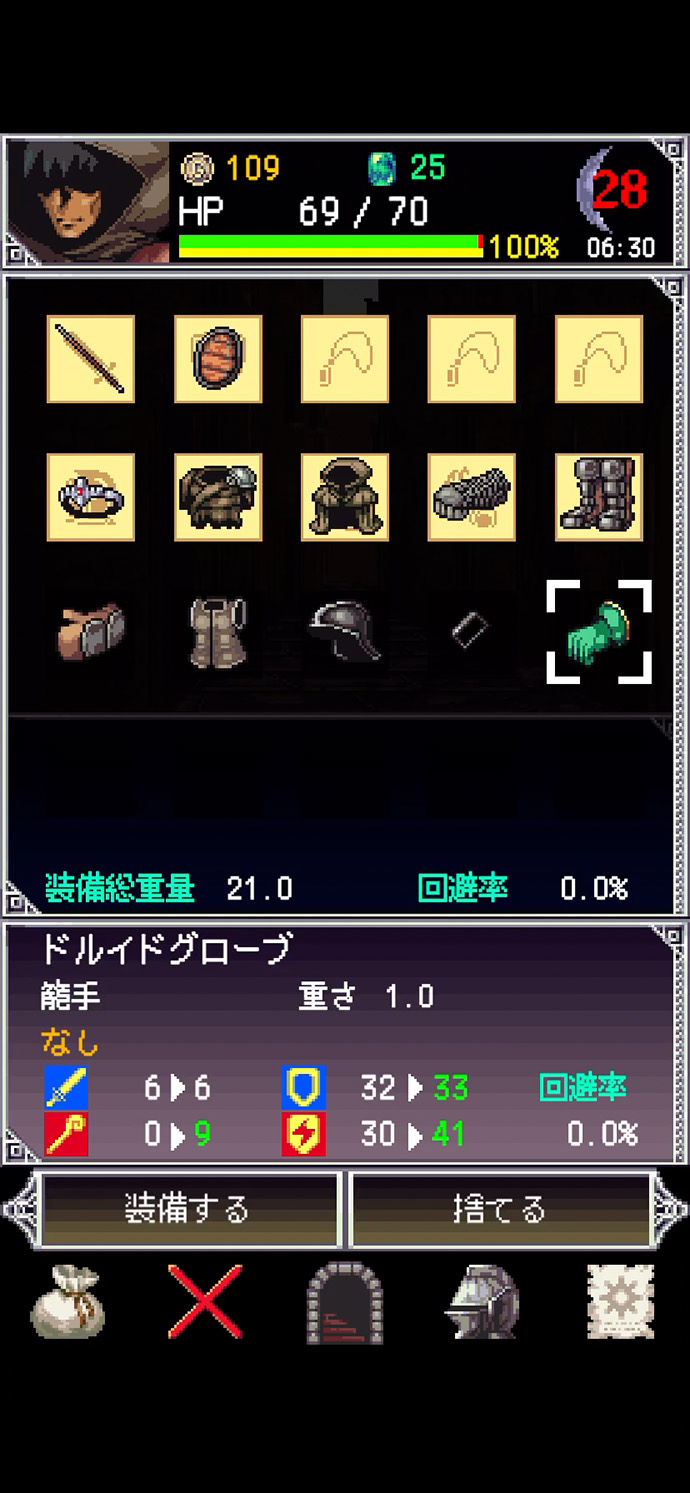Choose the brown leather pouch item
This screenshot has width=690, height=1493.
tap(90, 632)
